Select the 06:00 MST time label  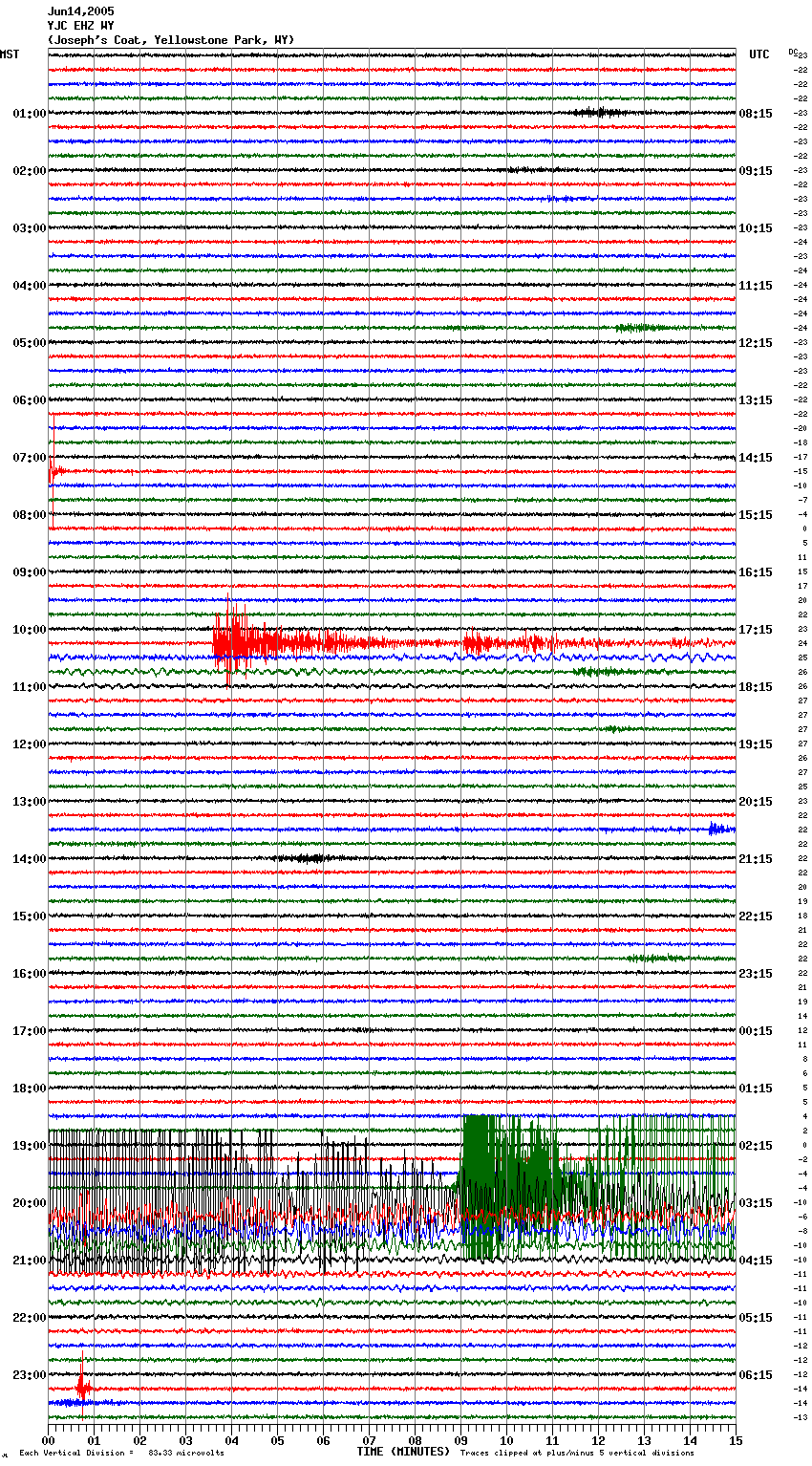coord(30,400)
